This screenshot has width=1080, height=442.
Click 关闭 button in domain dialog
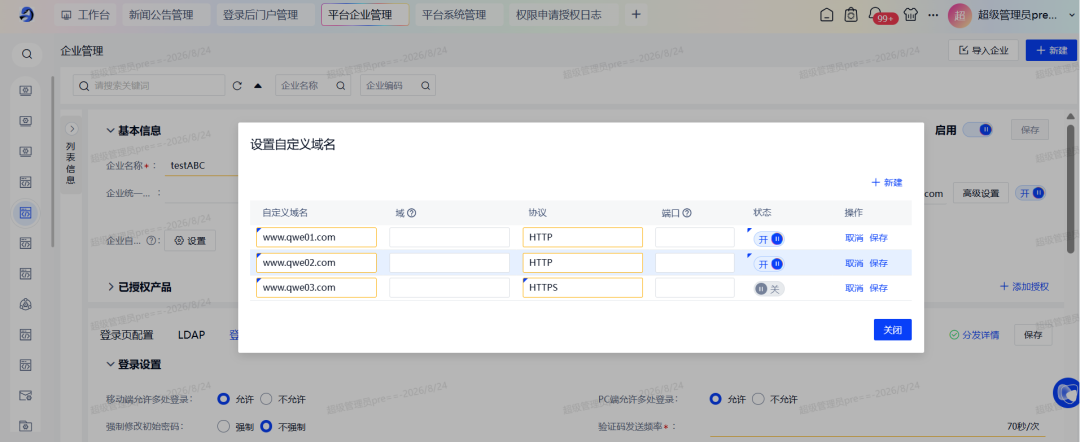[893, 330]
